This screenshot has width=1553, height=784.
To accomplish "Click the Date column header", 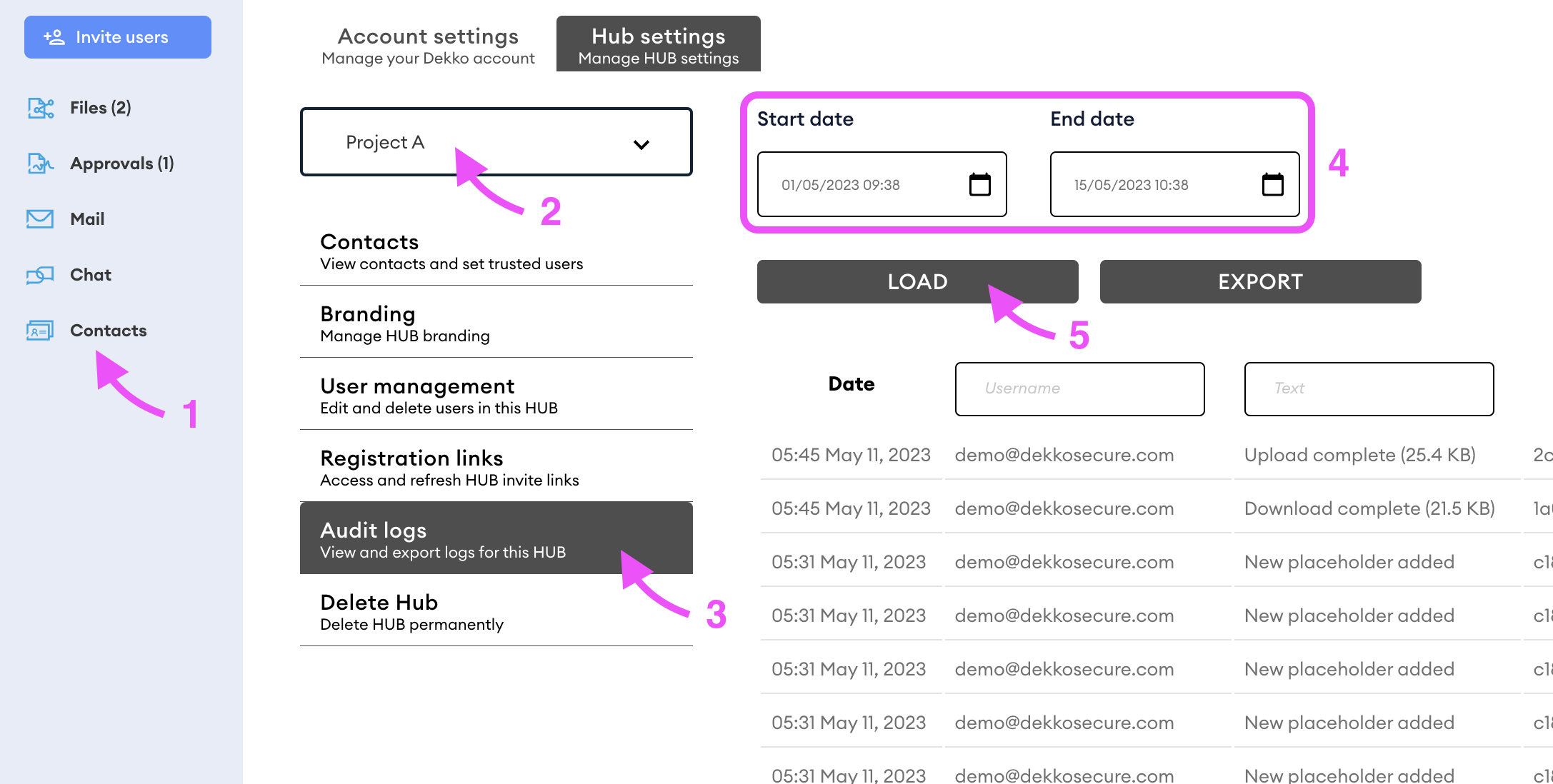I will pos(852,384).
